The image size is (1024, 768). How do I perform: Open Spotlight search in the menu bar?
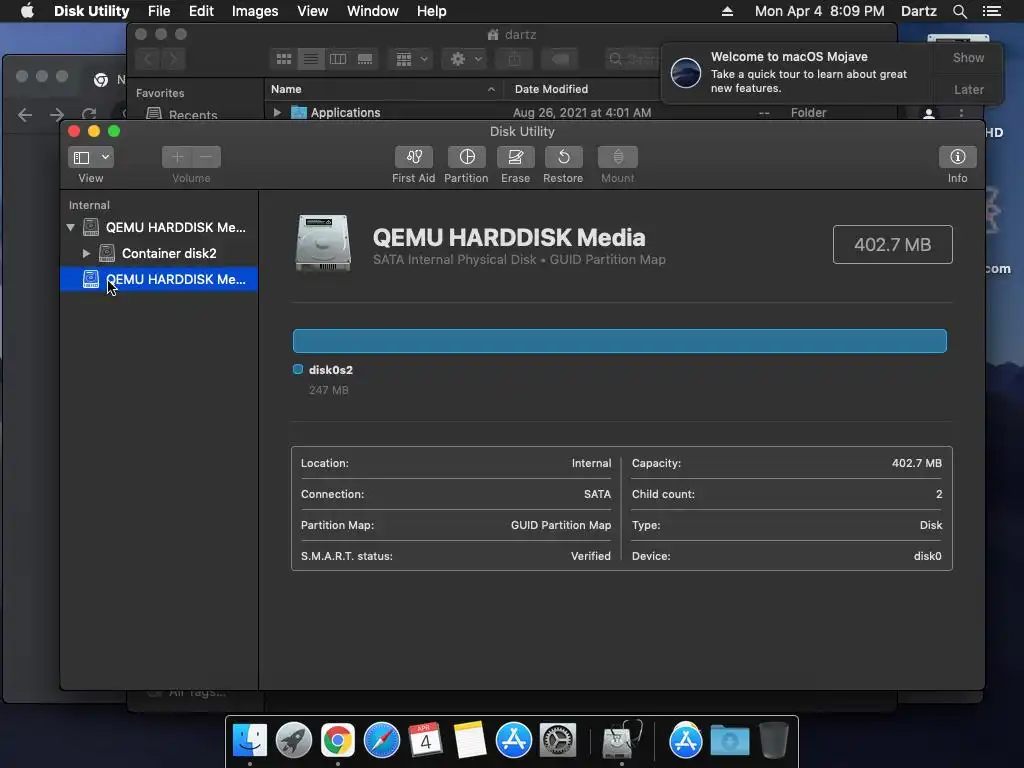tap(959, 11)
